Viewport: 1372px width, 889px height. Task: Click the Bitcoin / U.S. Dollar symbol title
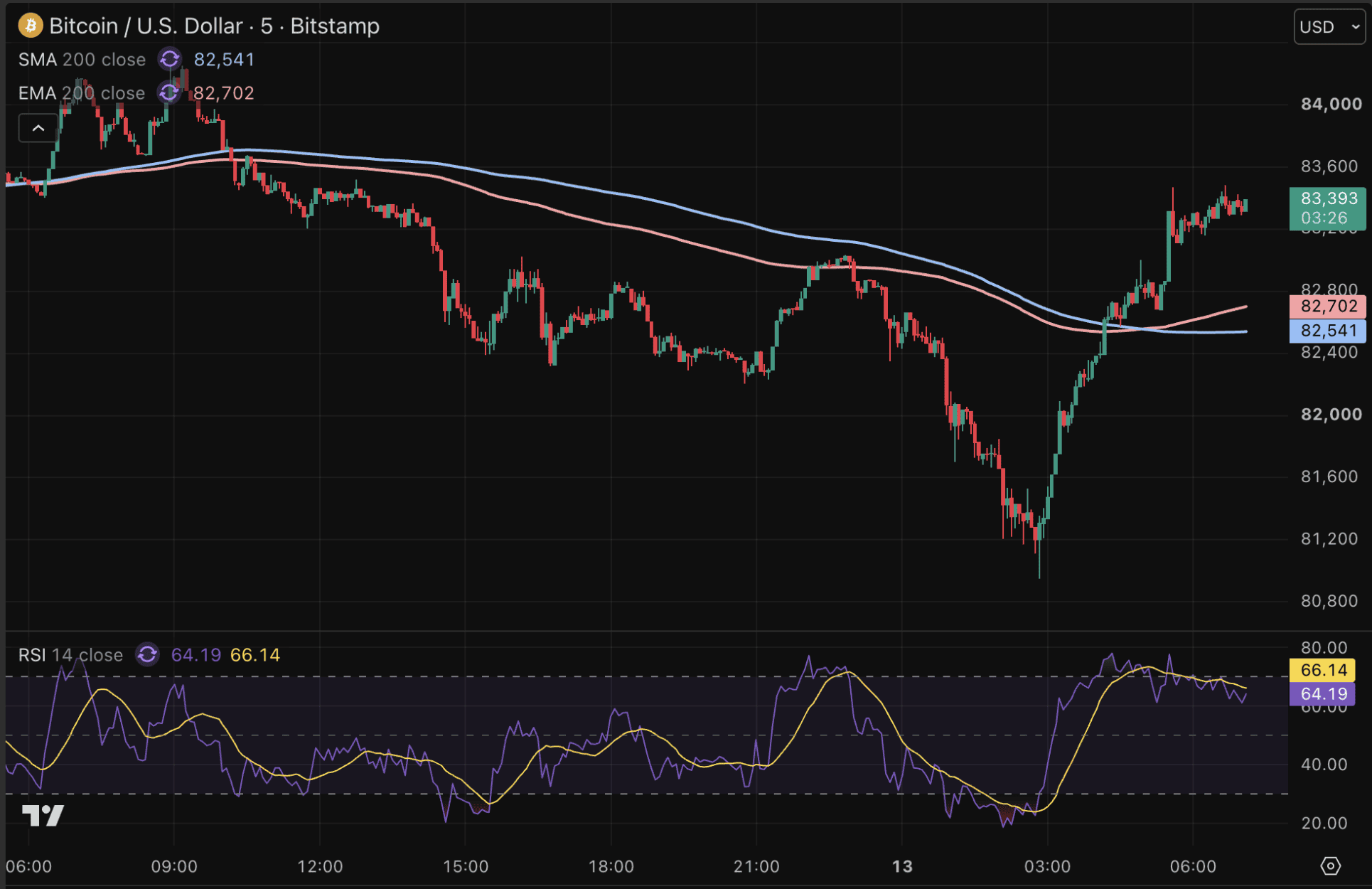click(x=214, y=26)
